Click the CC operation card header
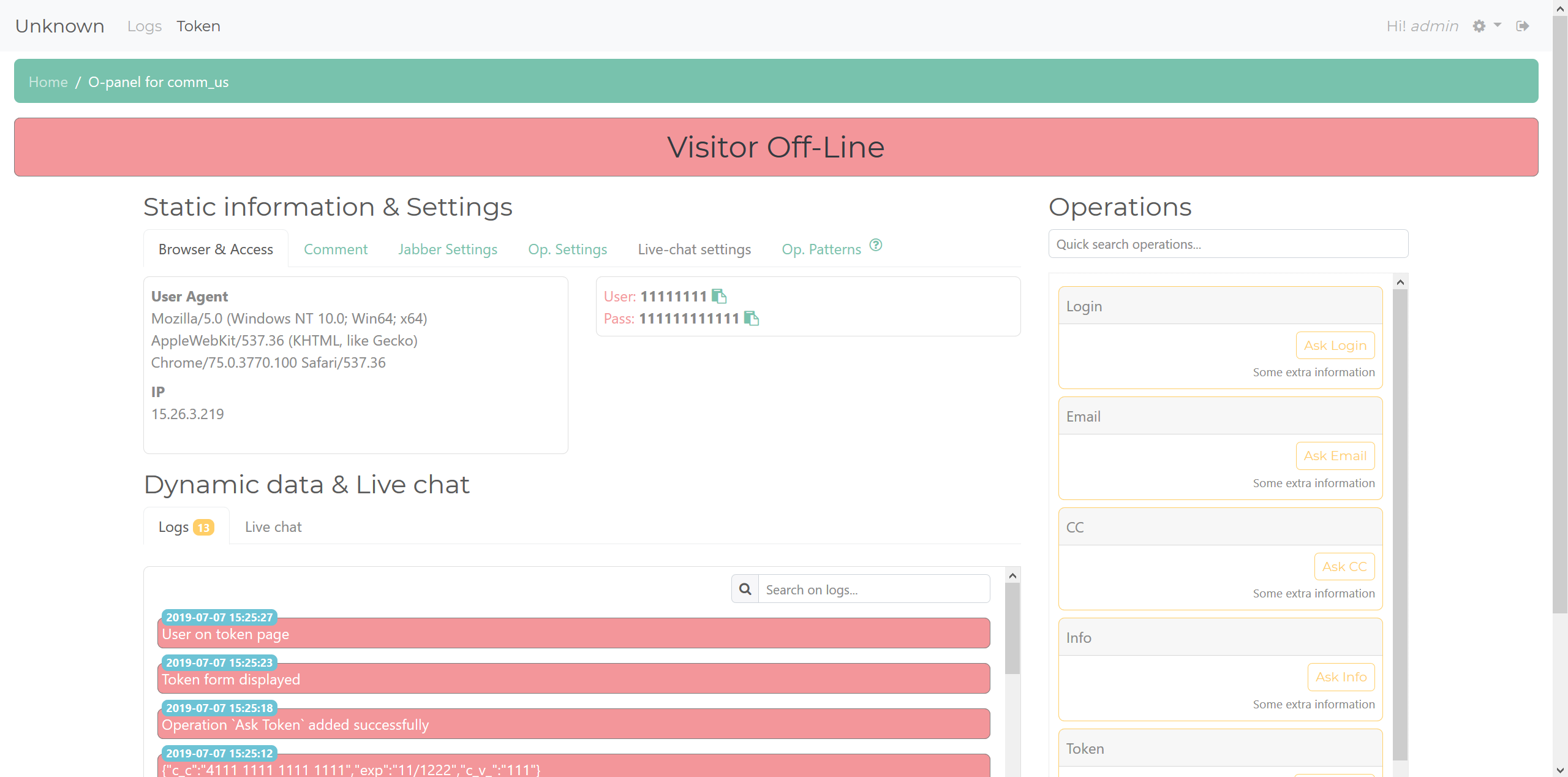The width and height of the screenshot is (1568, 777). [1220, 527]
